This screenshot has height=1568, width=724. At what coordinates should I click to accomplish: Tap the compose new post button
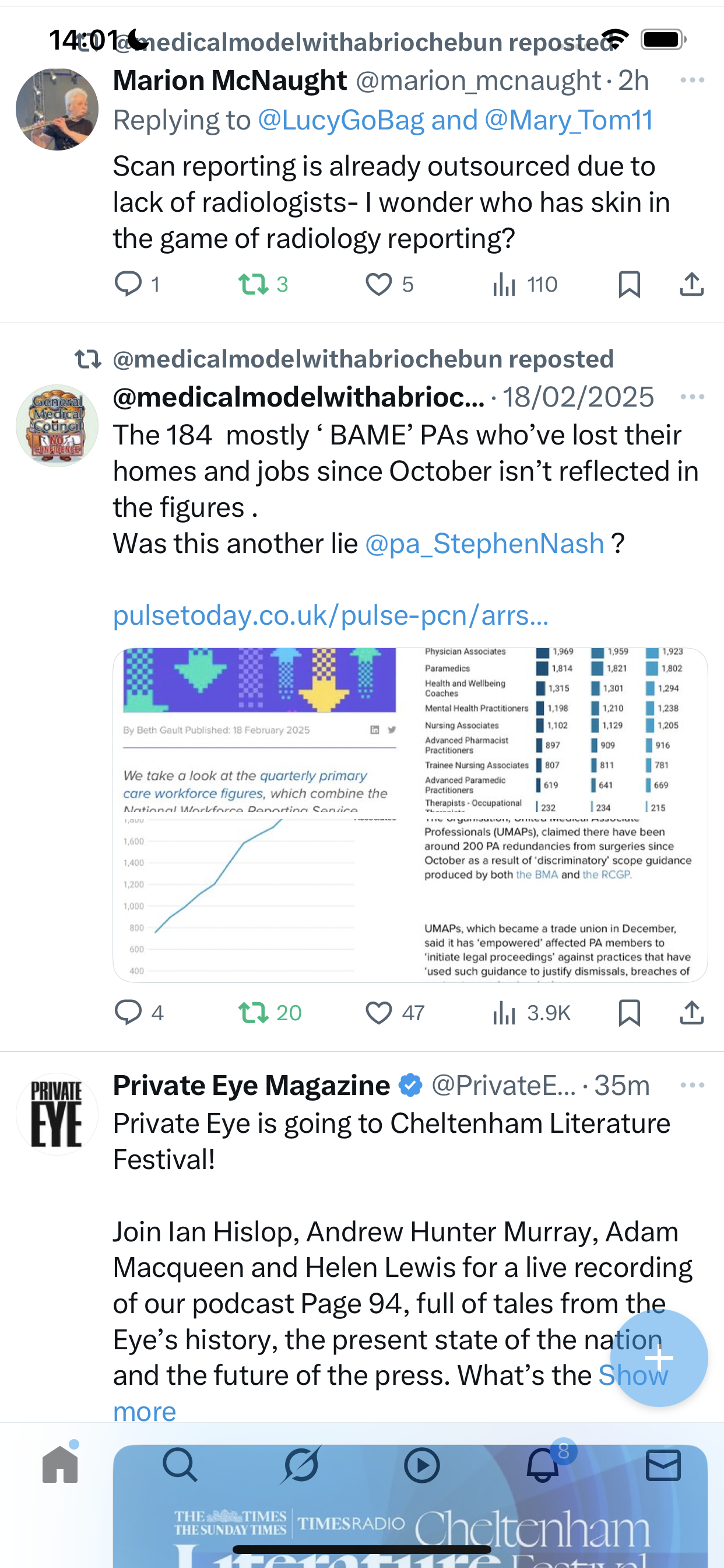point(659,1358)
